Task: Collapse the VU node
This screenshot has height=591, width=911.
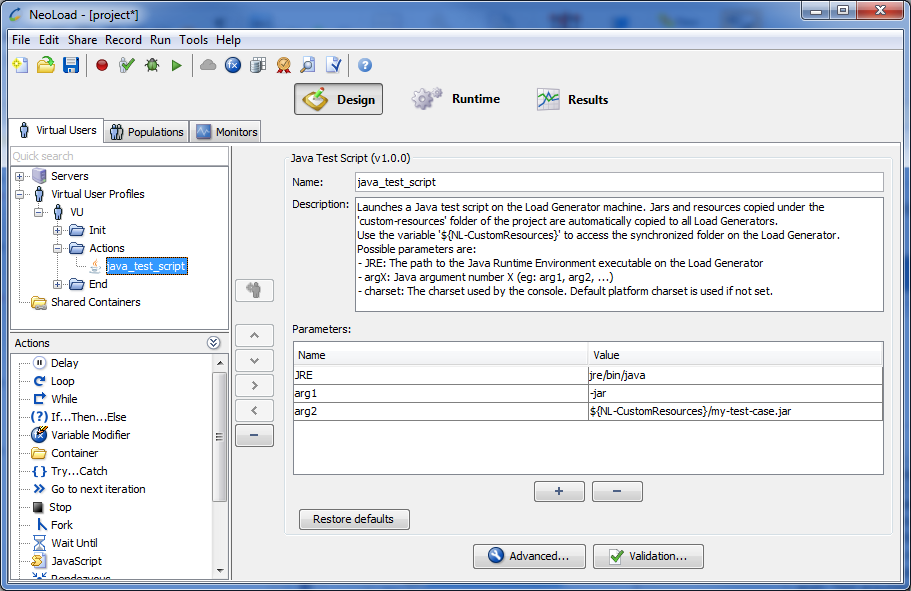Action: coord(38,212)
